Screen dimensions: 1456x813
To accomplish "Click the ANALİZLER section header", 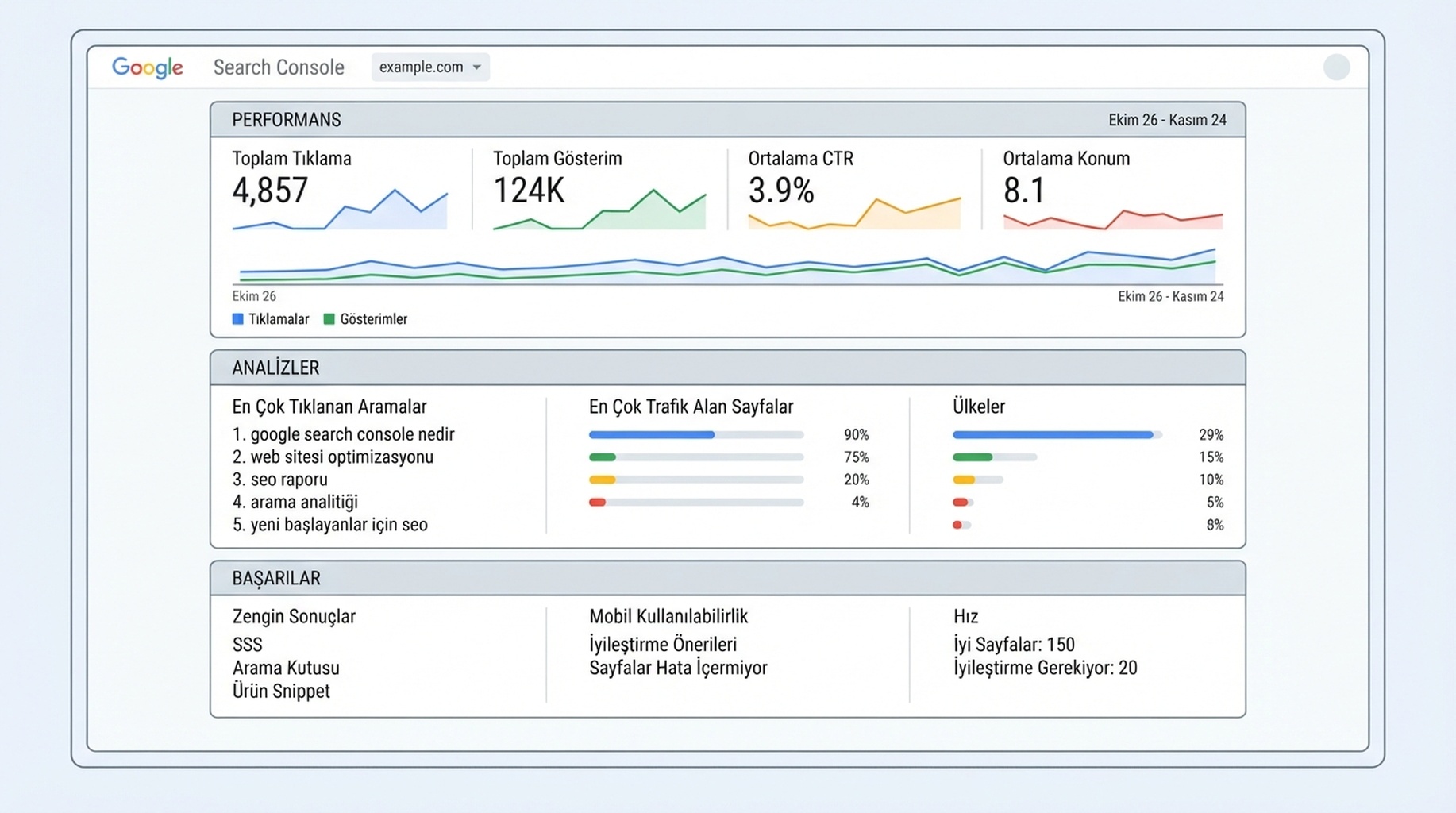I will (728, 368).
